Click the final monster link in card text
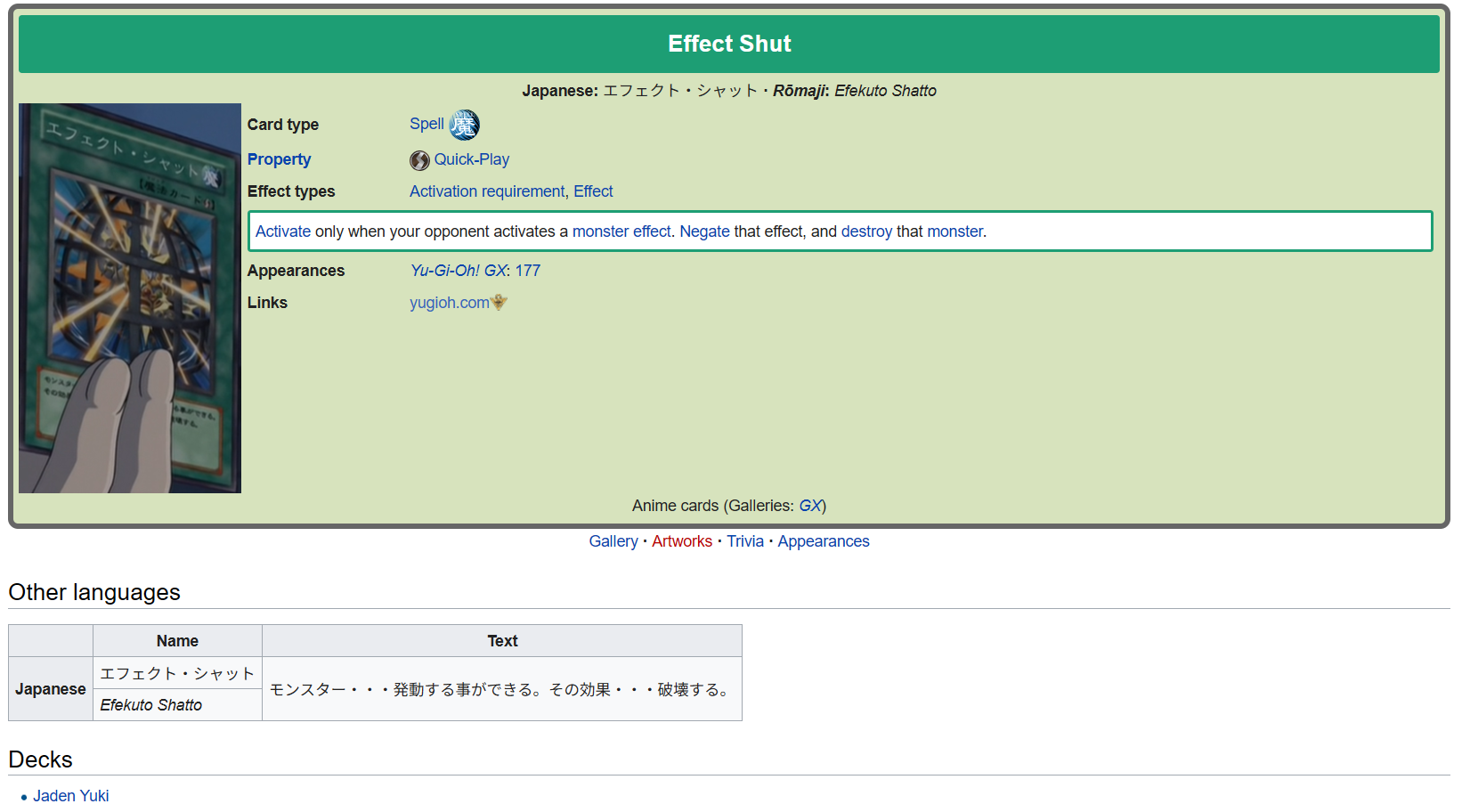The image size is (1462, 812). (955, 231)
